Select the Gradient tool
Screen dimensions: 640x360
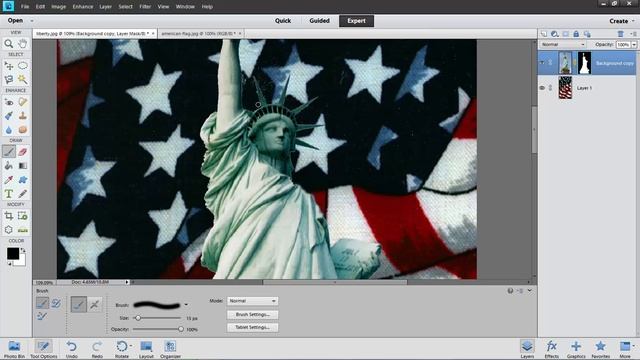[23, 166]
